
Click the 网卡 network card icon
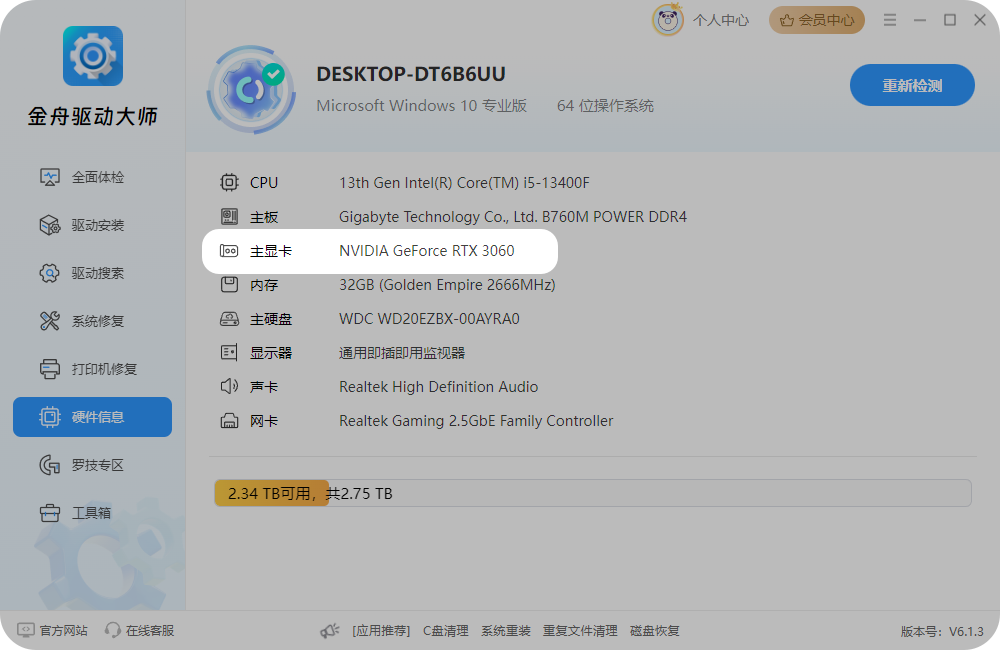tap(229, 421)
